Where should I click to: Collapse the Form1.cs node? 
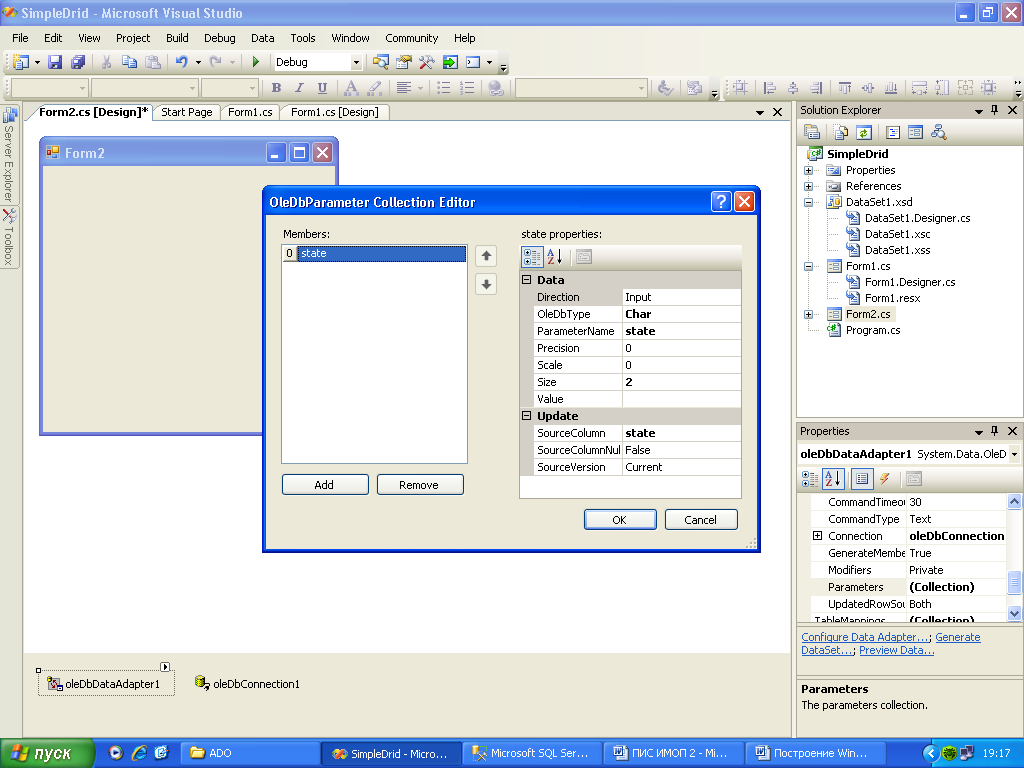tap(808, 266)
